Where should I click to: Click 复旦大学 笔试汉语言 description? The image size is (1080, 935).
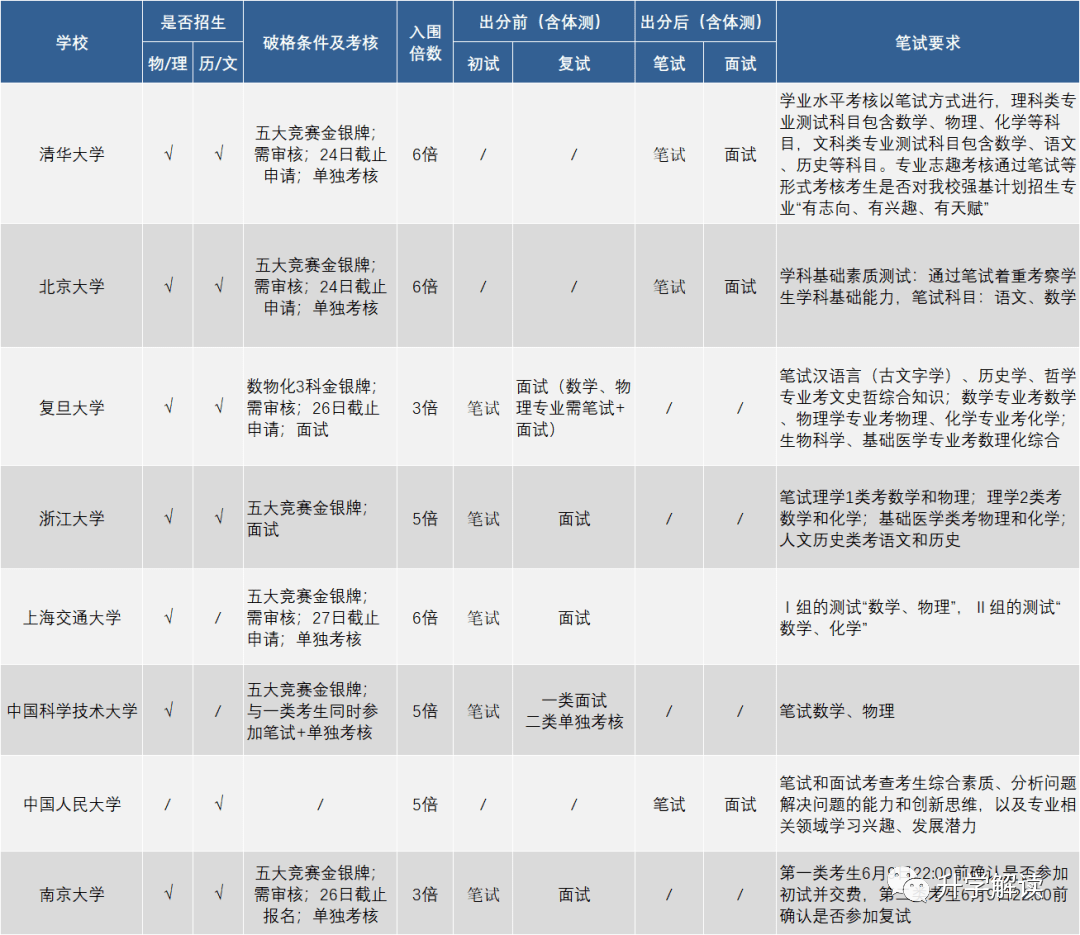tap(927, 408)
